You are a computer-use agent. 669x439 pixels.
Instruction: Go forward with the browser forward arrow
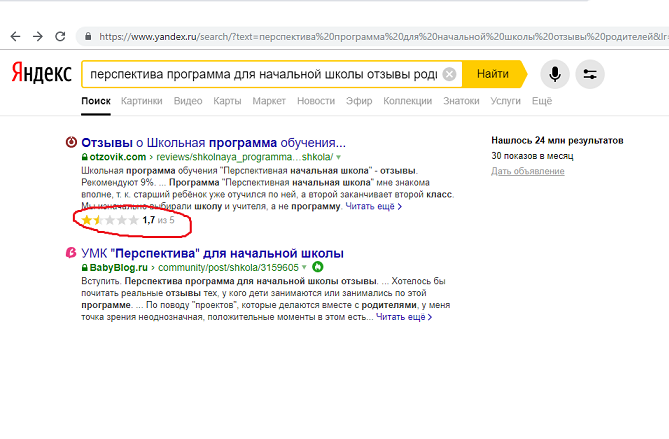(x=38, y=37)
